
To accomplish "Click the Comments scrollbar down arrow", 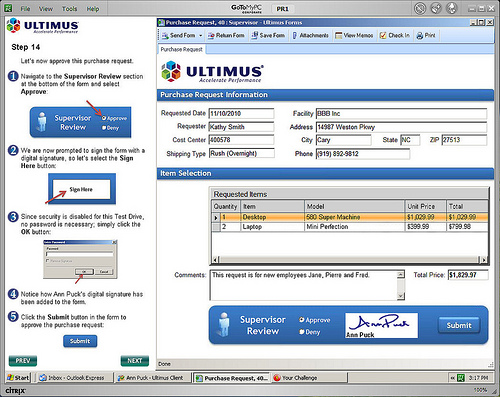I will 401,296.
